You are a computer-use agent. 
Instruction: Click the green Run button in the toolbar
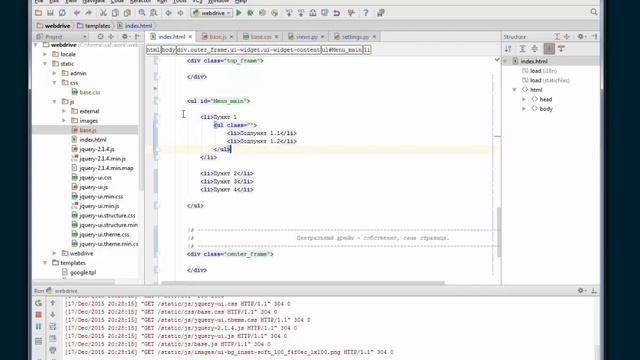(239, 13)
